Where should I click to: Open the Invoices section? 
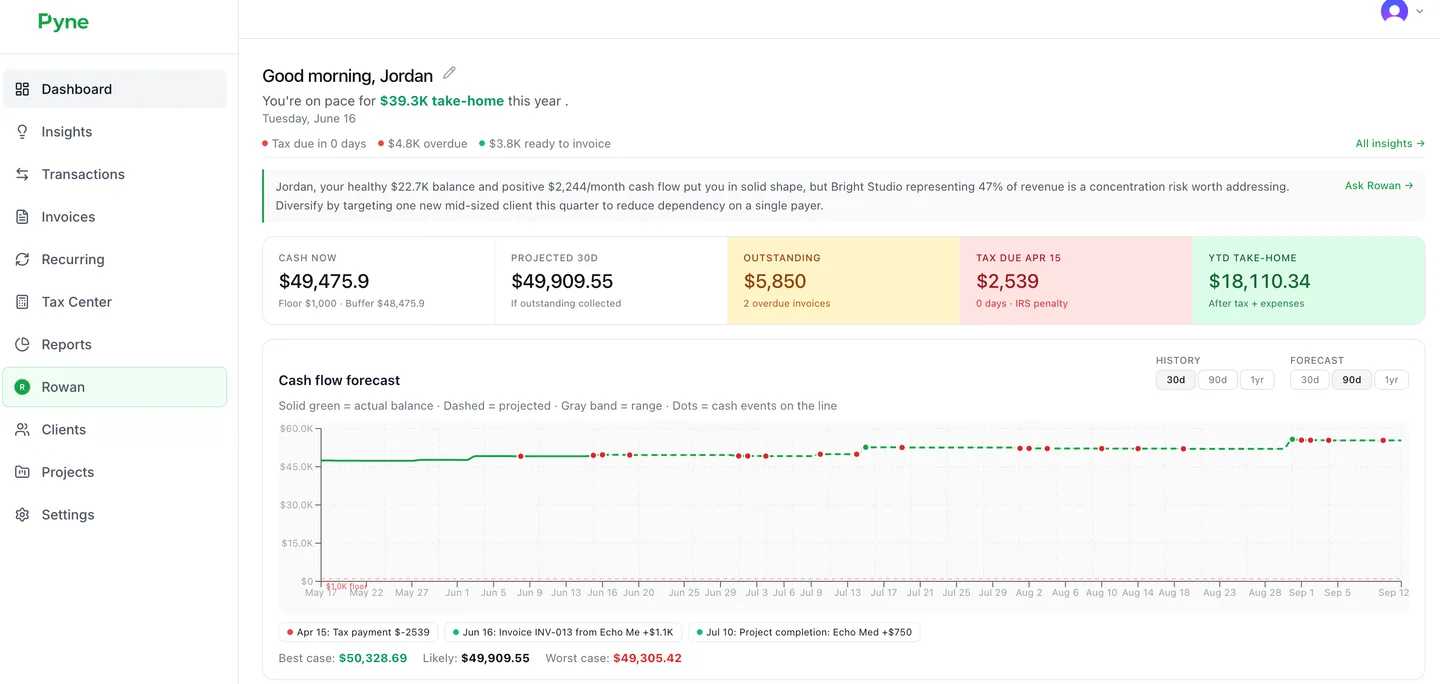pos(115,217)
